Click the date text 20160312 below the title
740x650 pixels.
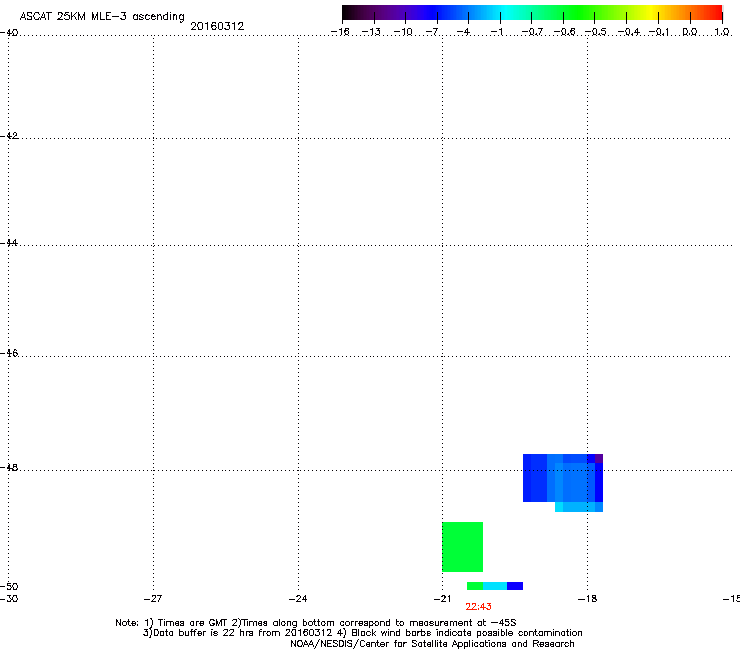pyautogui.click(x=217, y=26)
